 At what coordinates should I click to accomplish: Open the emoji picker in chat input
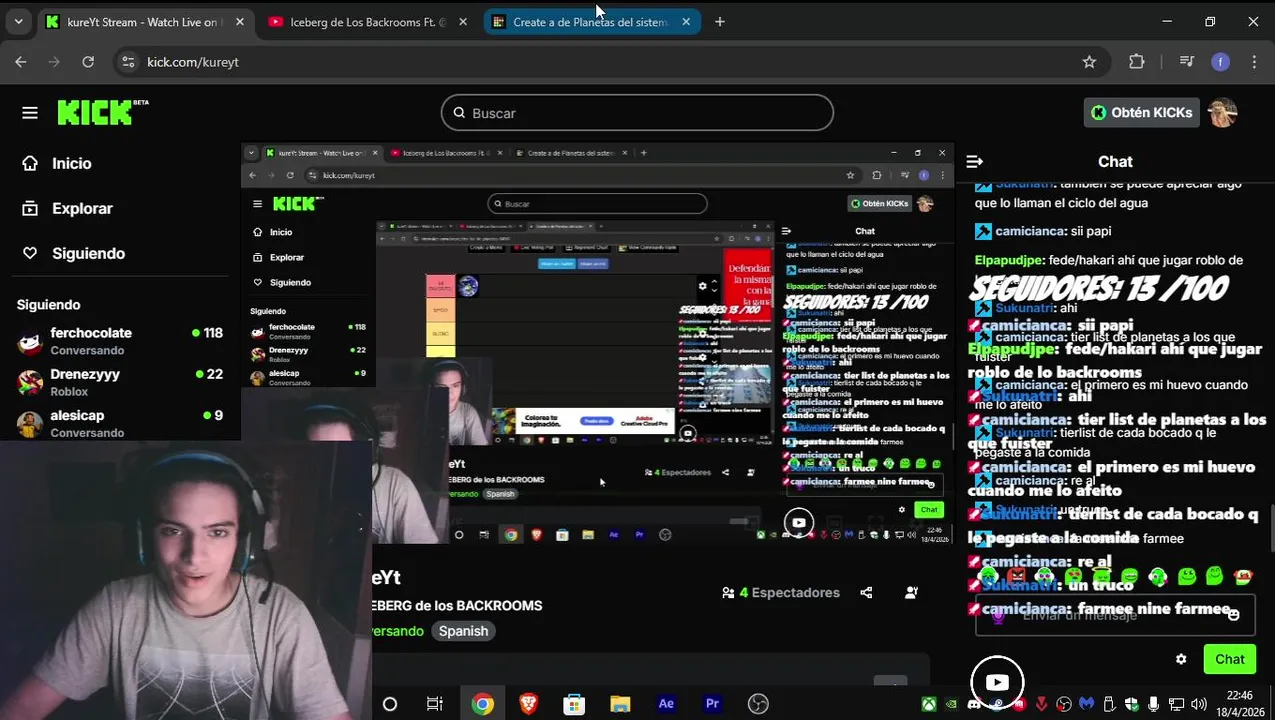(1233, 615)
